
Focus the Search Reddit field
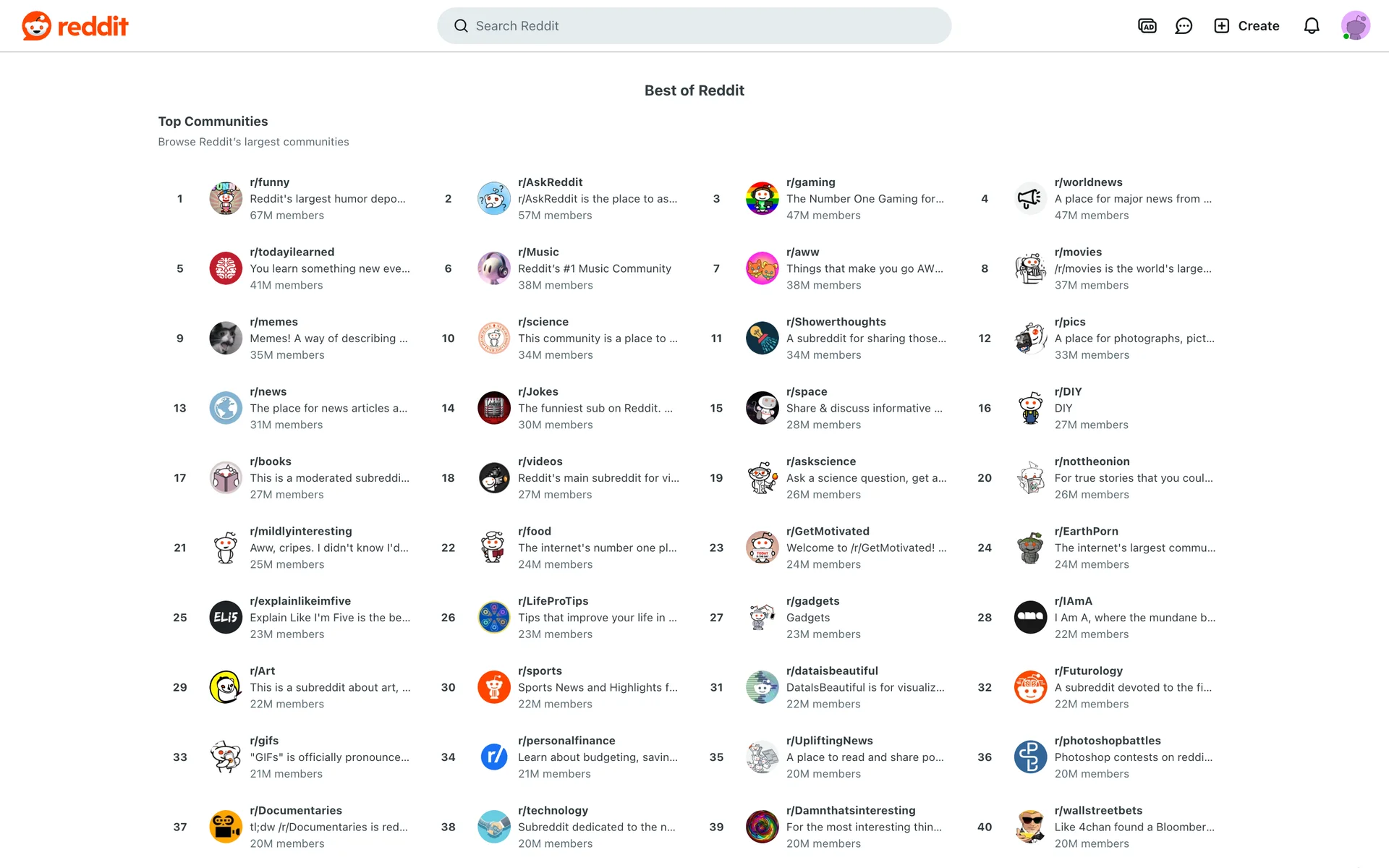694,26
